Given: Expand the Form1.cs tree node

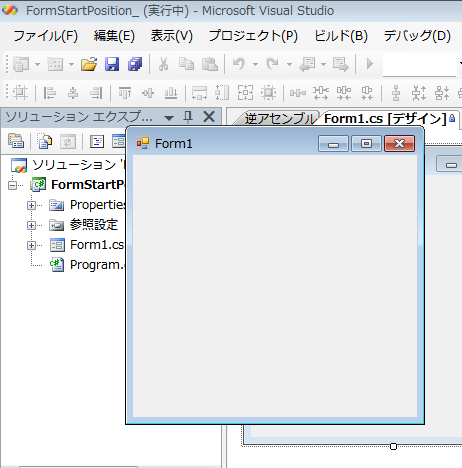Looking at the screenshot, I should tap(31, 245).
